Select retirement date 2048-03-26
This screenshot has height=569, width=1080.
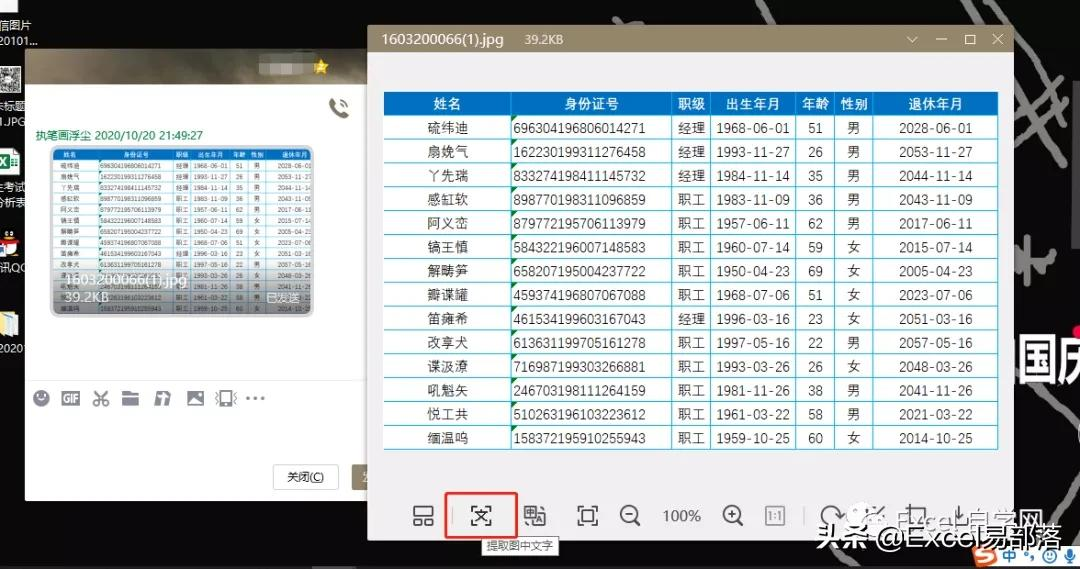pyautogui.click(x=935, y=366)
